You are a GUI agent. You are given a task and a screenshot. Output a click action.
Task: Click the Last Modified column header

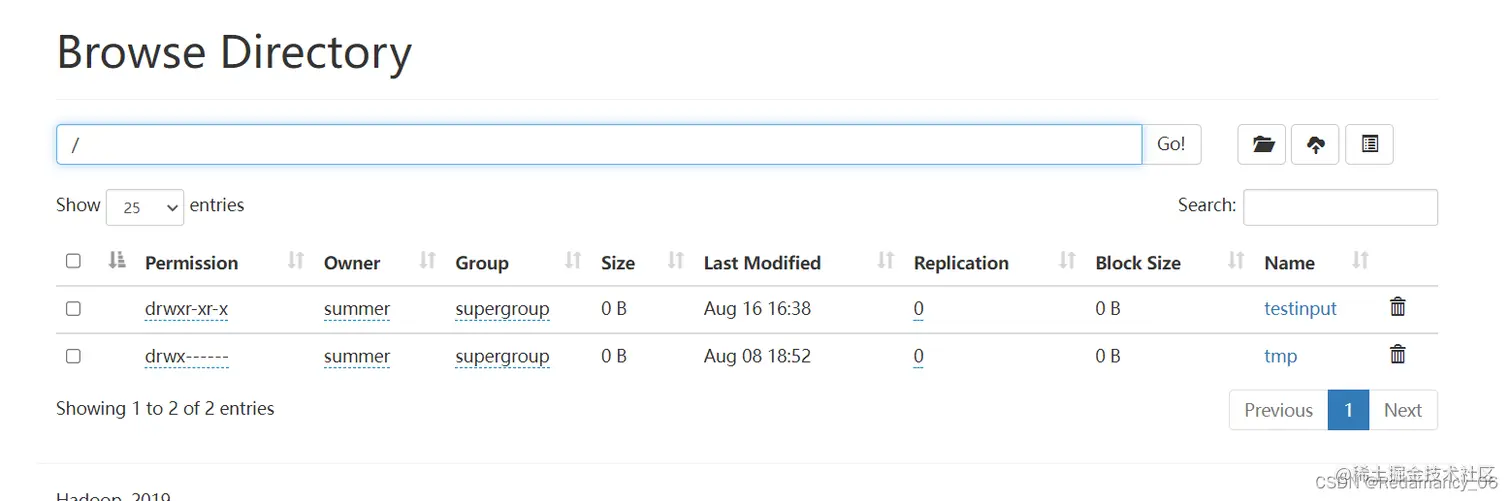(762, 263)
